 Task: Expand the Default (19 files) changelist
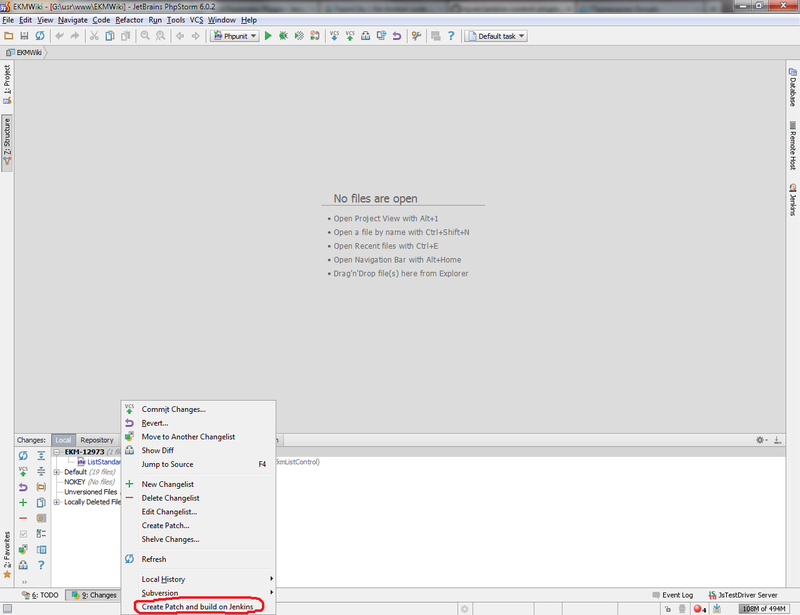[56, 472]
